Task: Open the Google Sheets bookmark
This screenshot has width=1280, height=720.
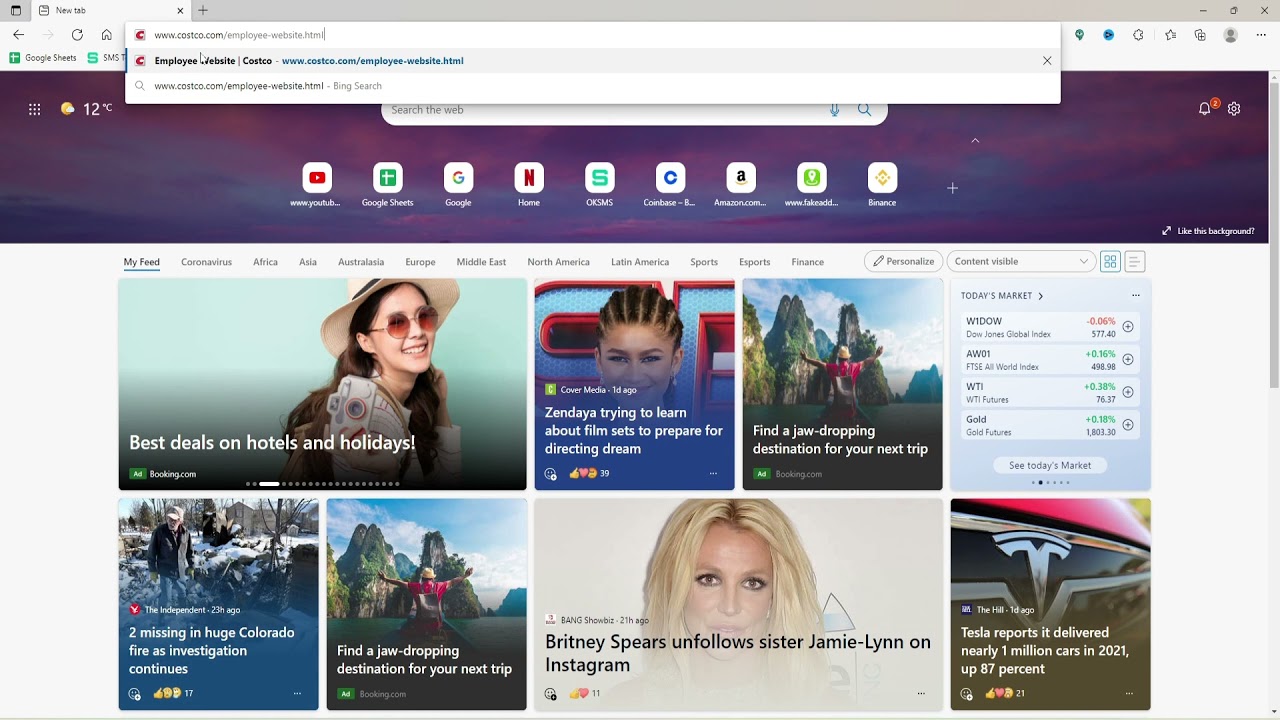Action: pos(43,58)
